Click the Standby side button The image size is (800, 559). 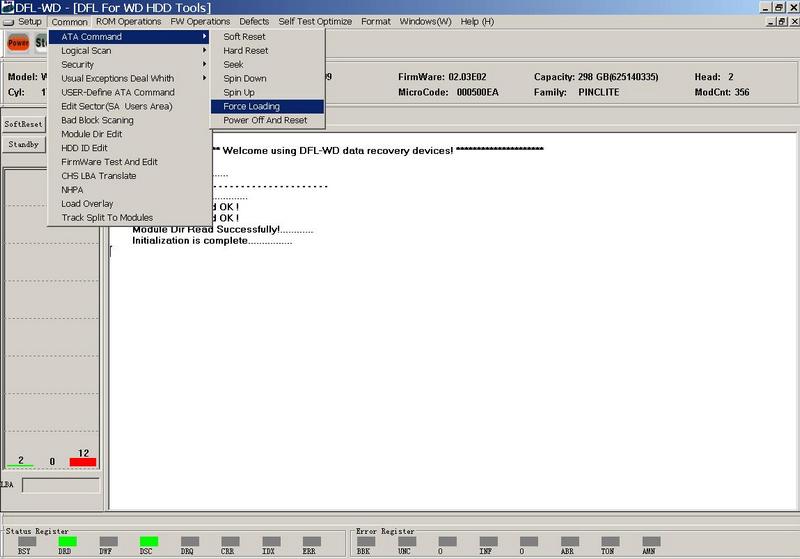[x=23, y=144]
